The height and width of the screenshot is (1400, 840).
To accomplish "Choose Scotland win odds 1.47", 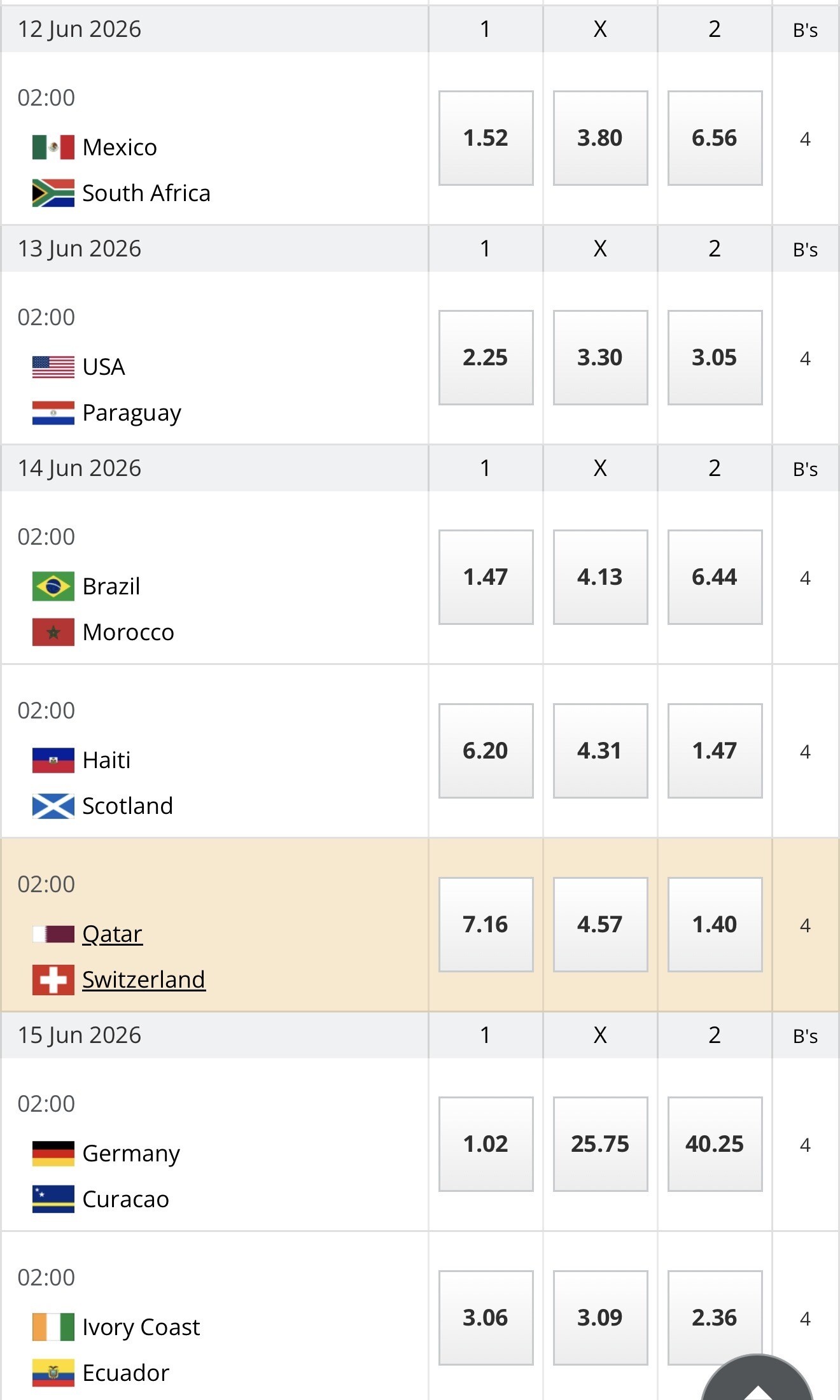I will [715, 751].
